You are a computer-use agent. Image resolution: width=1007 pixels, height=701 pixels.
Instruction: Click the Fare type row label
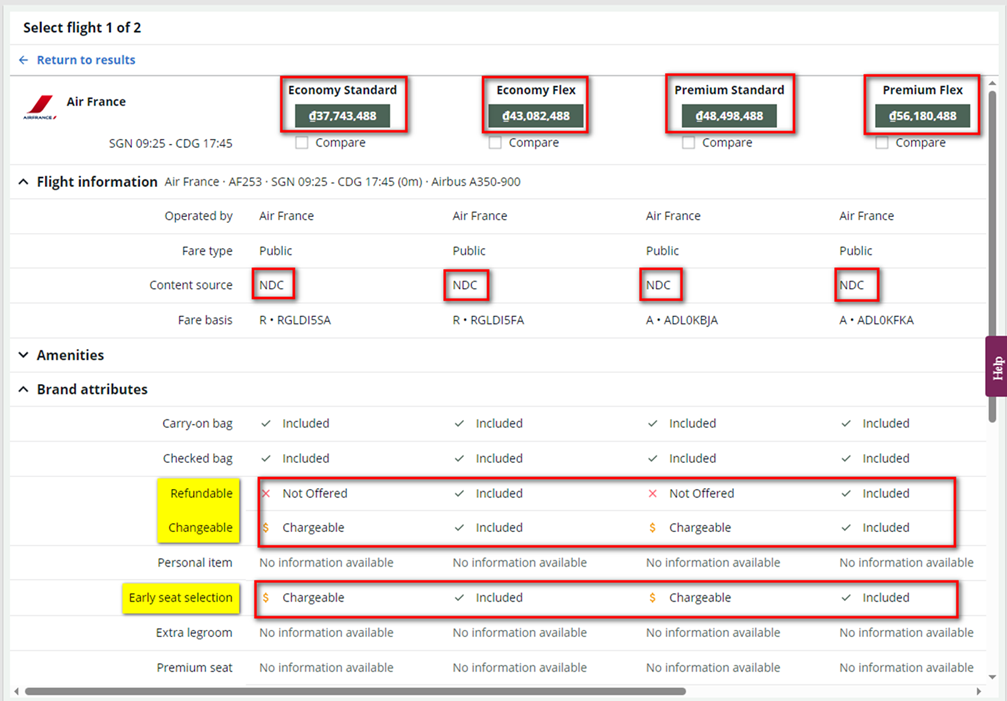click(207, 251)
